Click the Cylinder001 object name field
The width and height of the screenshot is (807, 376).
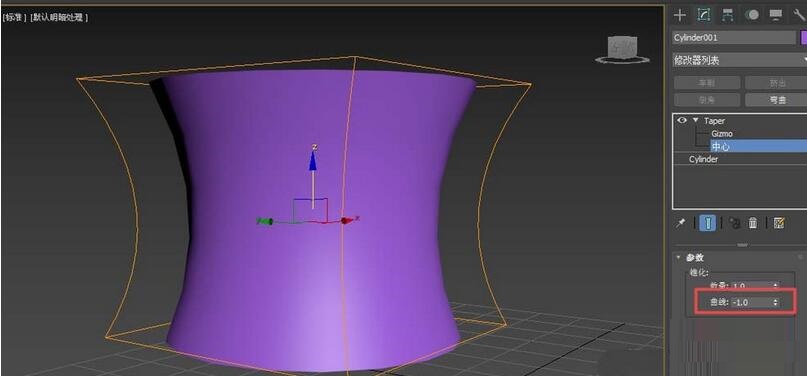tap(734, 38)
